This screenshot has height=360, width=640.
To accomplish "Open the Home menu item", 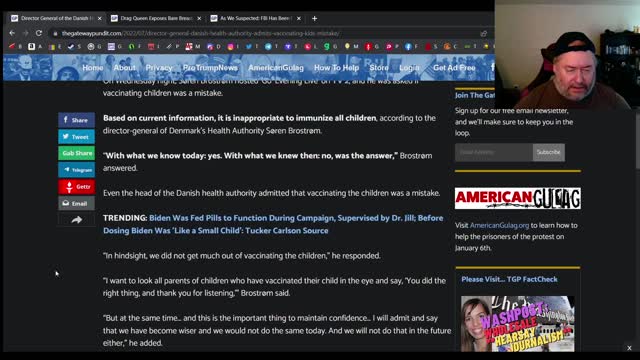I will (x=93, y=68).
